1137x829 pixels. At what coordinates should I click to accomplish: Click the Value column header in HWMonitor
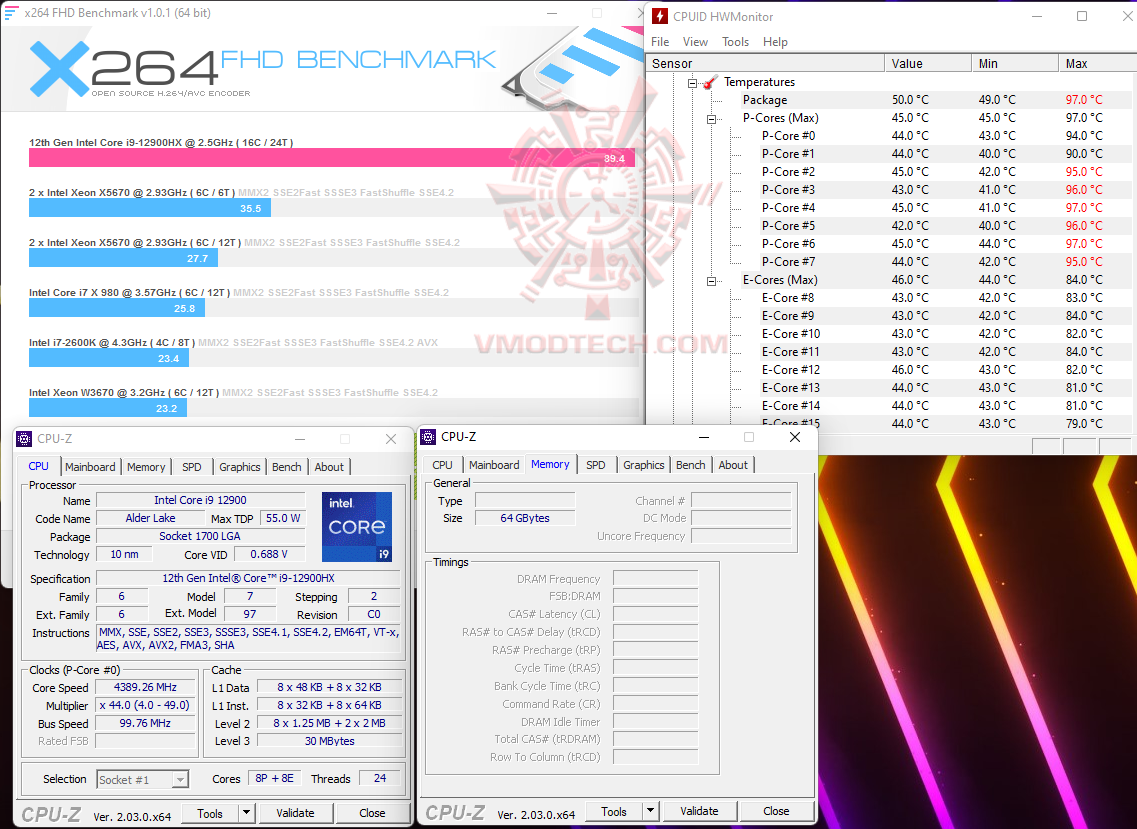point(928,64)
